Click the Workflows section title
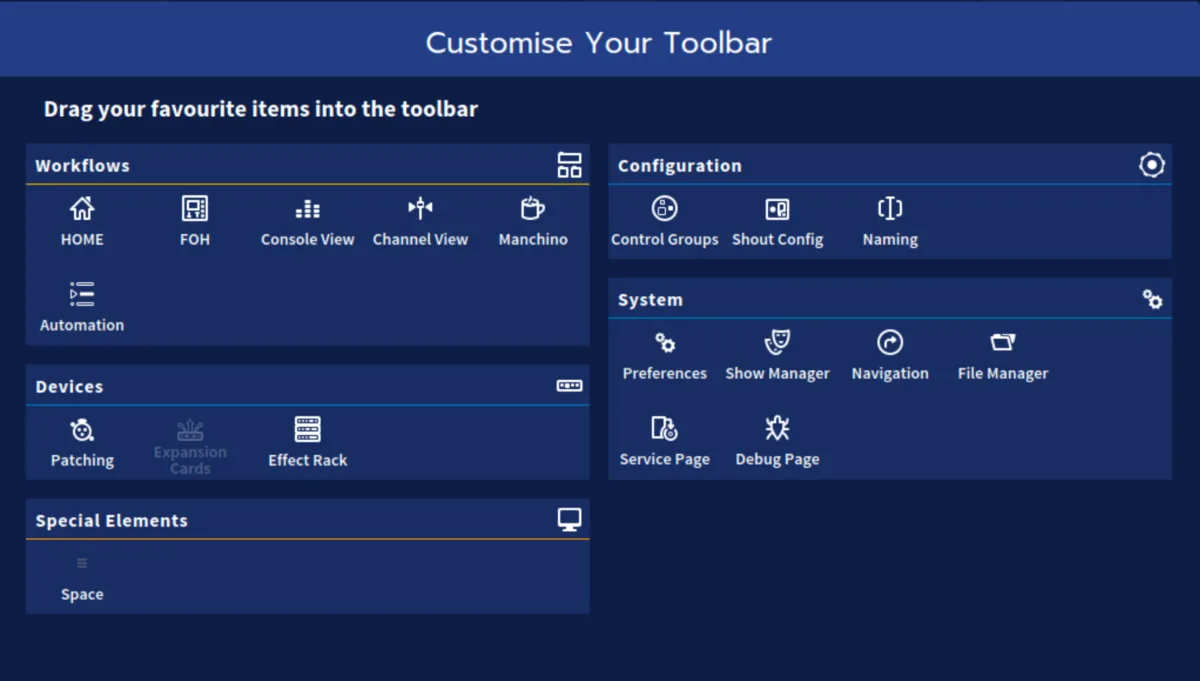The width and height of the screenshot is (1200, 681). click(x=83, y=166)
